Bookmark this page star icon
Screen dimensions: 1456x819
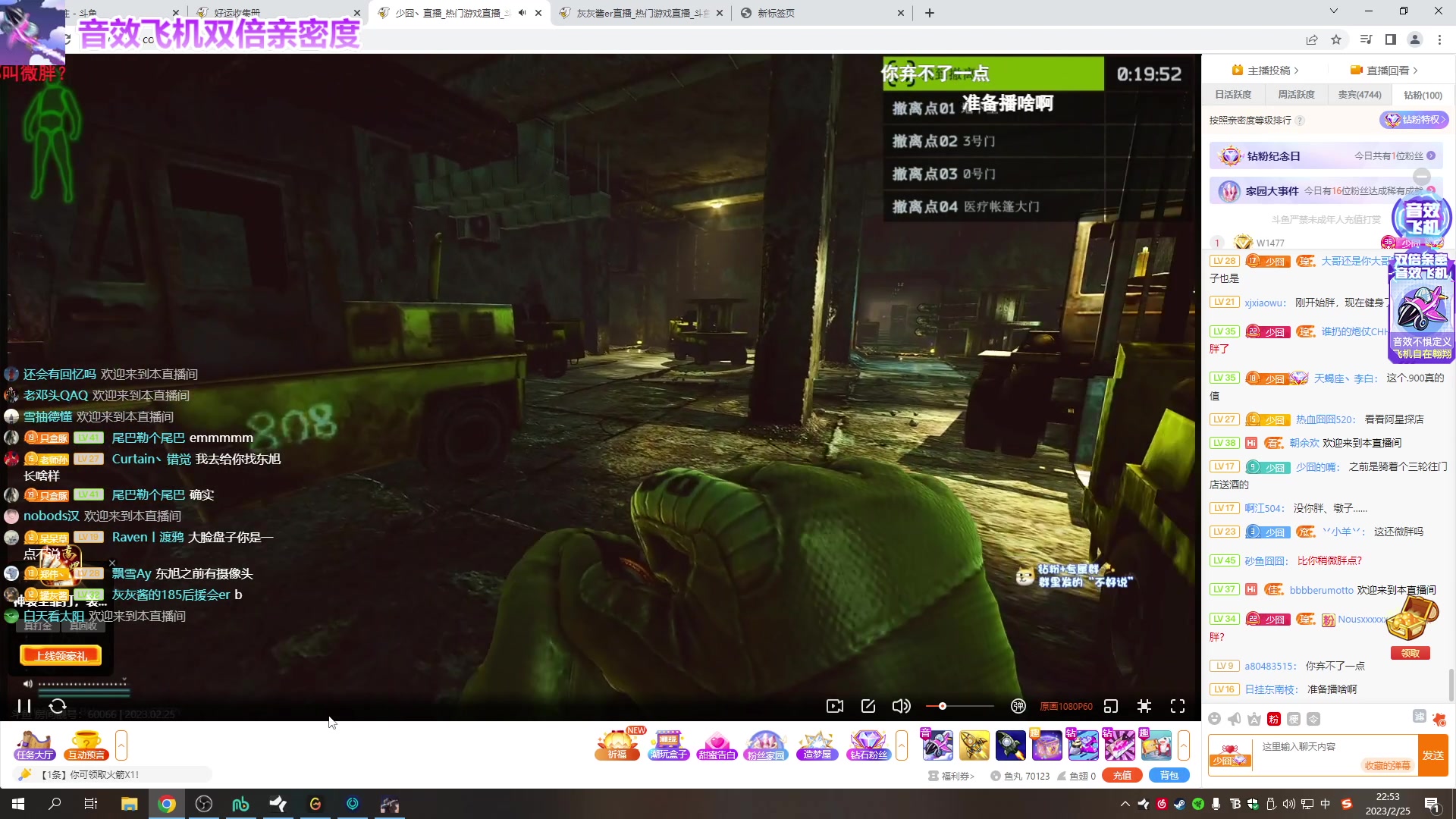click(x=1336, y=39)
